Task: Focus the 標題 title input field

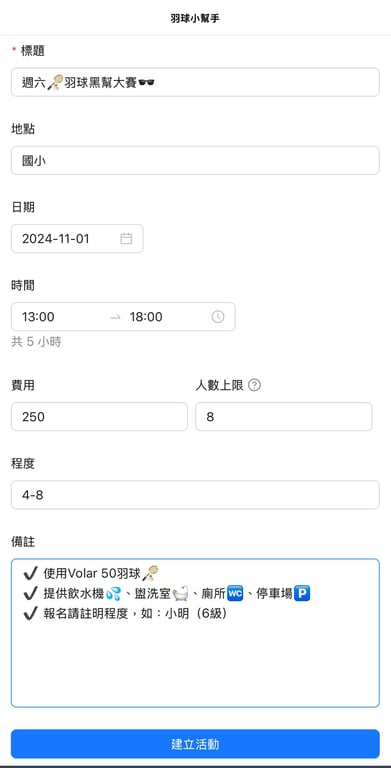Action: point(196,82)
